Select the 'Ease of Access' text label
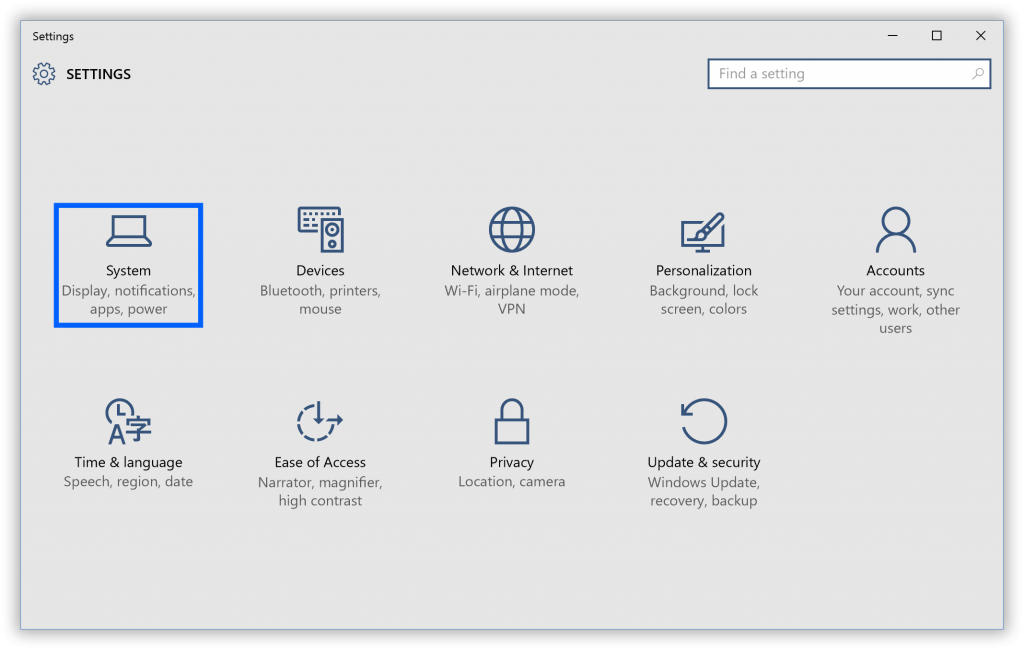 click(x=320, y=462)
